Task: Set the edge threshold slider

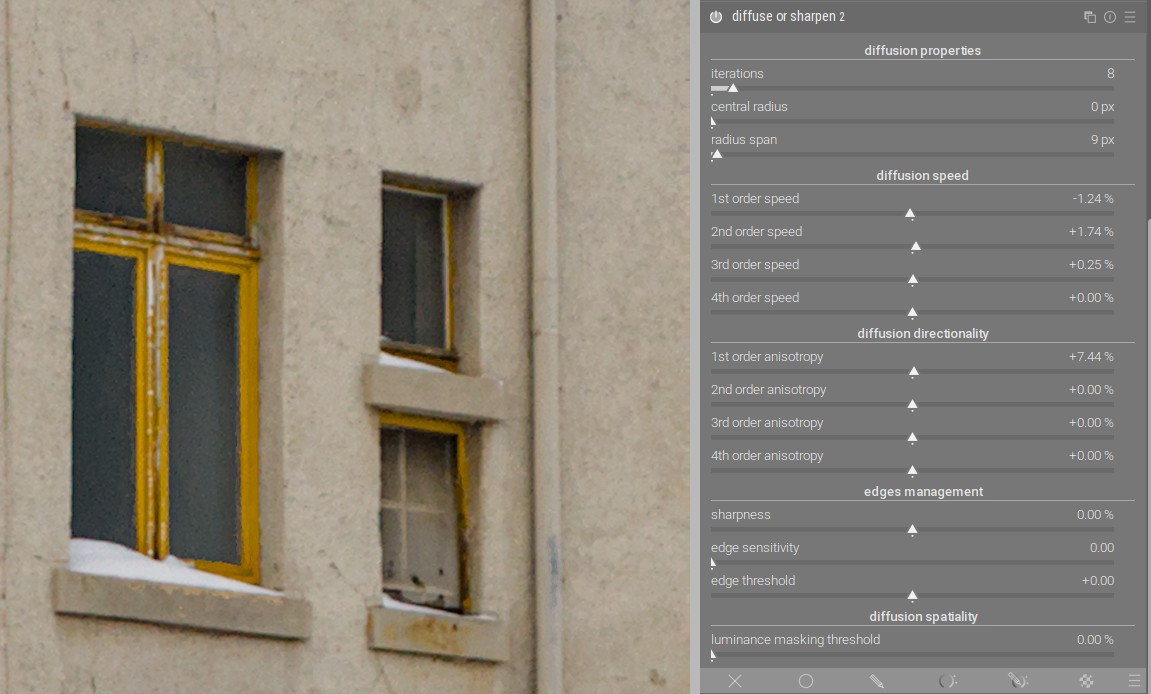Action: point(912,596)
